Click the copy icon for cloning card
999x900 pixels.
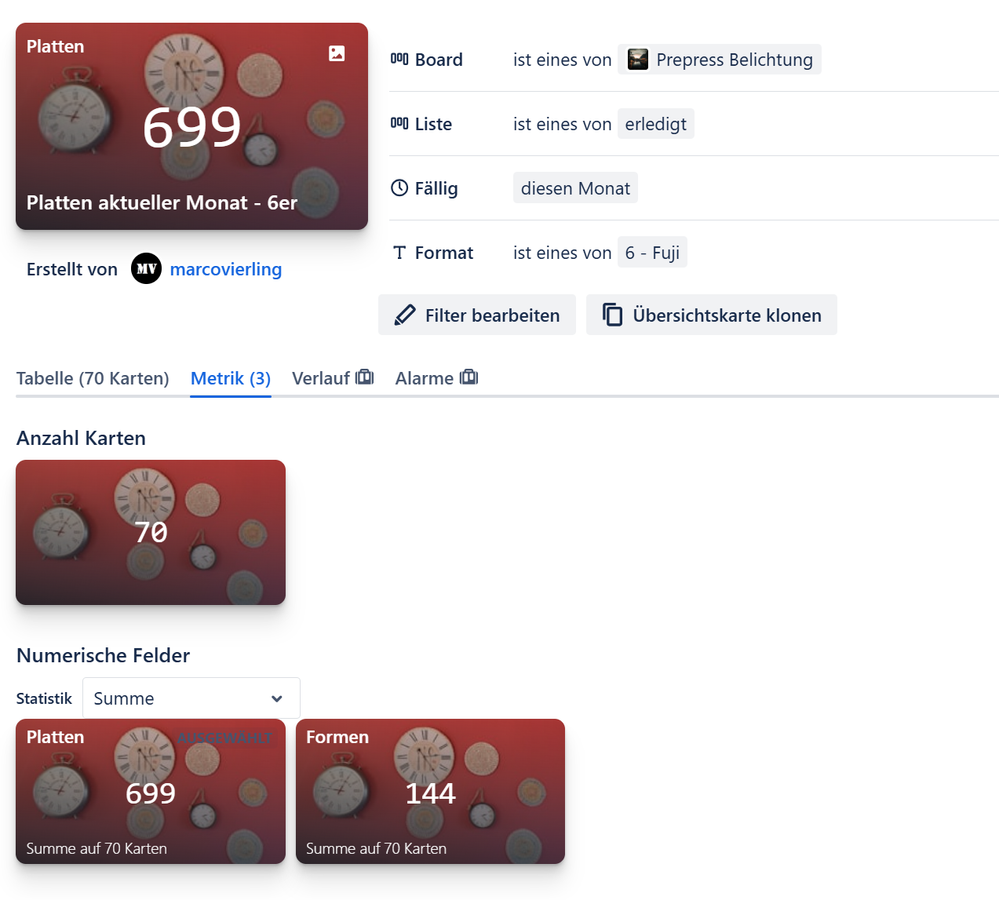(x=613, y=315)
